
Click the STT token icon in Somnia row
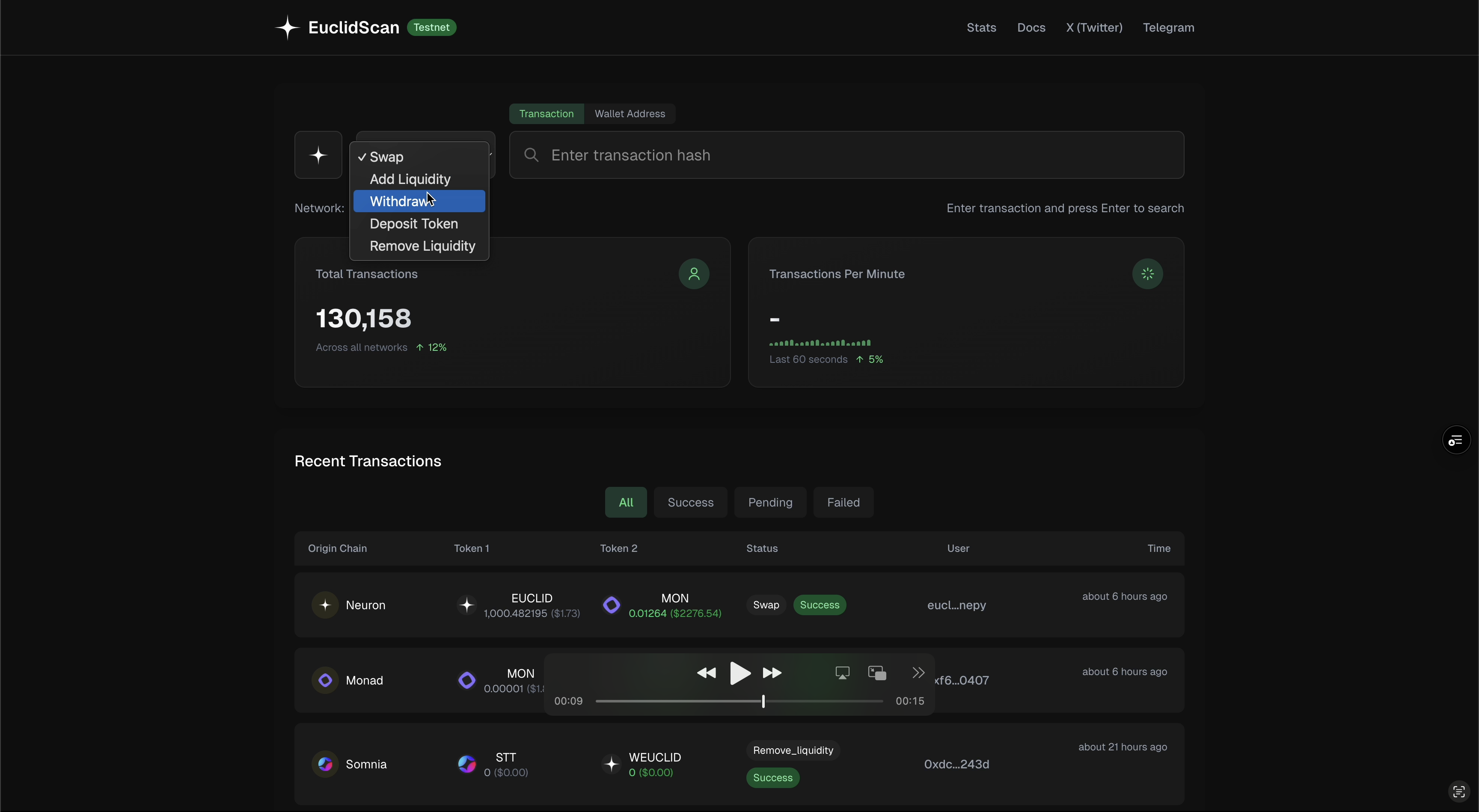[467, 764]
